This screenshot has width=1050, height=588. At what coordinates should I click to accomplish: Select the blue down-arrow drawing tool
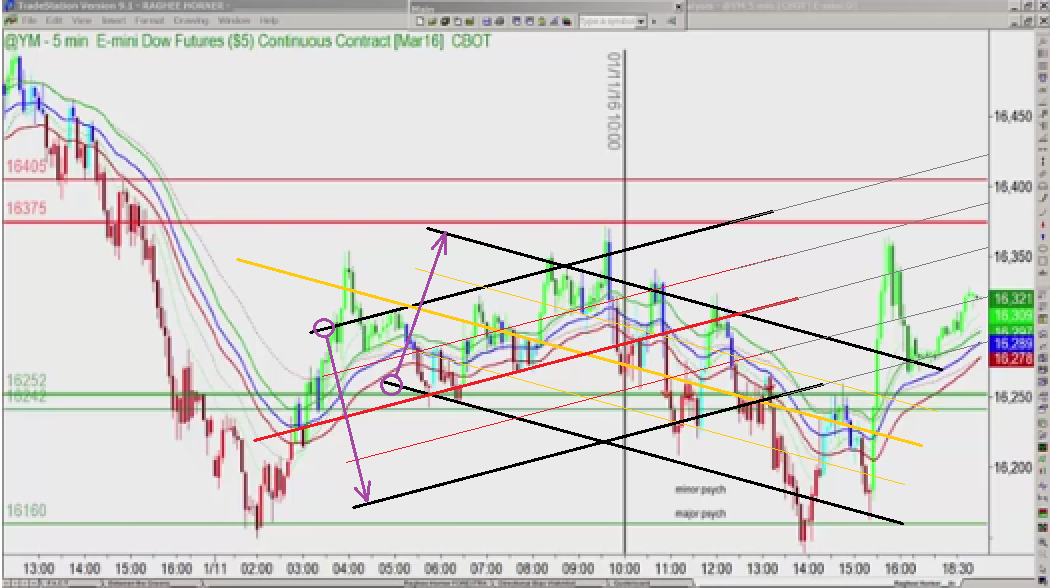(x=1043, y=236)
